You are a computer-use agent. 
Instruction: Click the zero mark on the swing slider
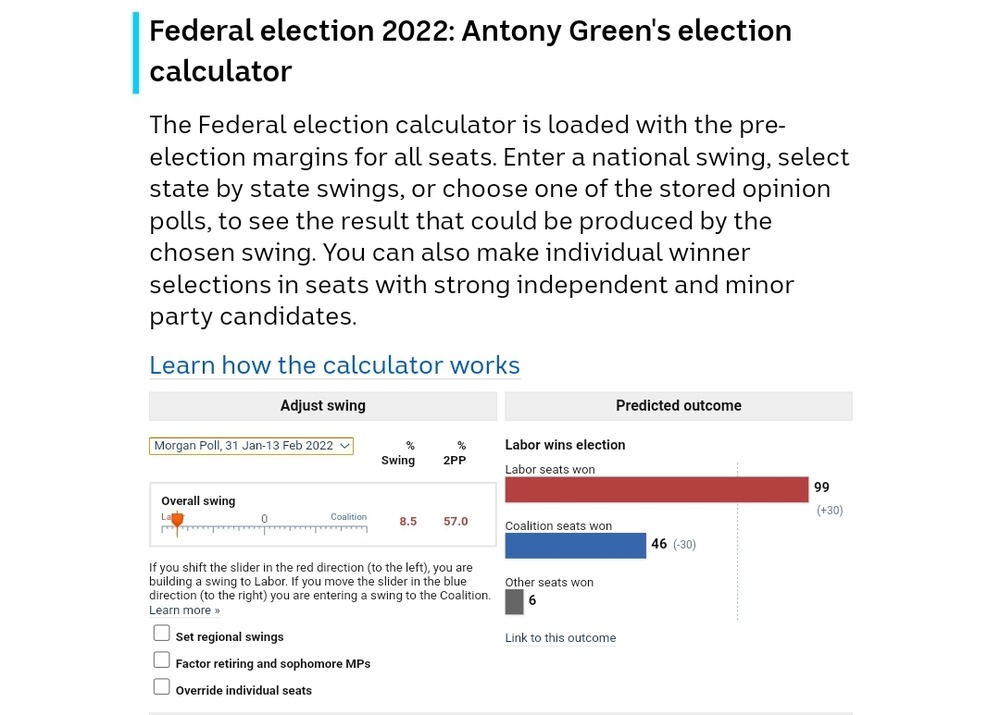tap(264, 525)
